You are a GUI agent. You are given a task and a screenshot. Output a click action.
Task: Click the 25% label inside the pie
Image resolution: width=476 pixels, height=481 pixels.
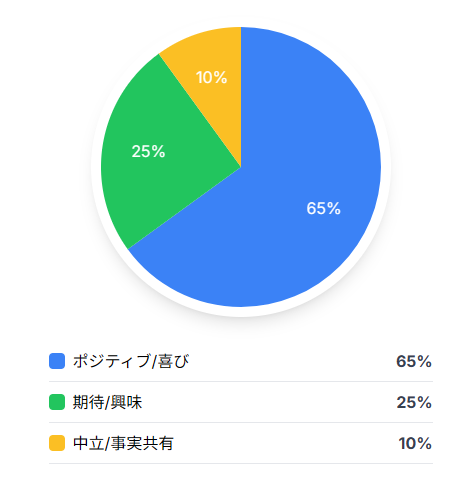[x=148, y=151]
